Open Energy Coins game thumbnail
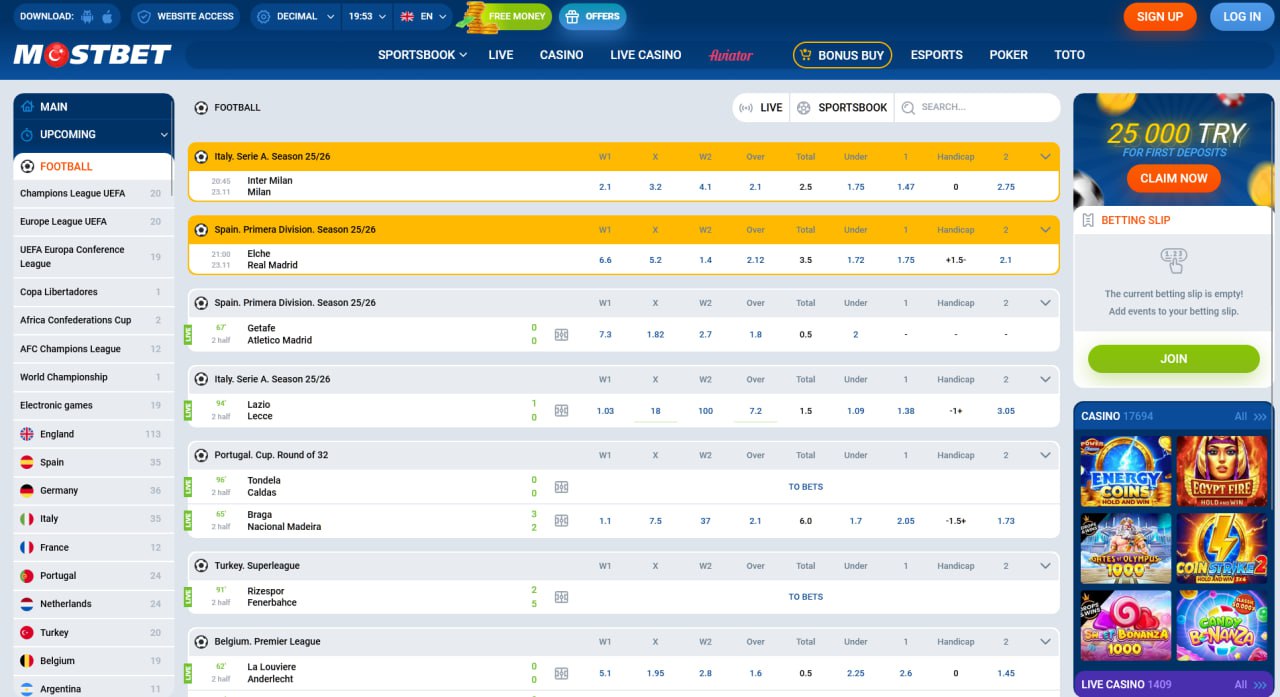Screen dimensions: 1280x697 [1126, 471]
